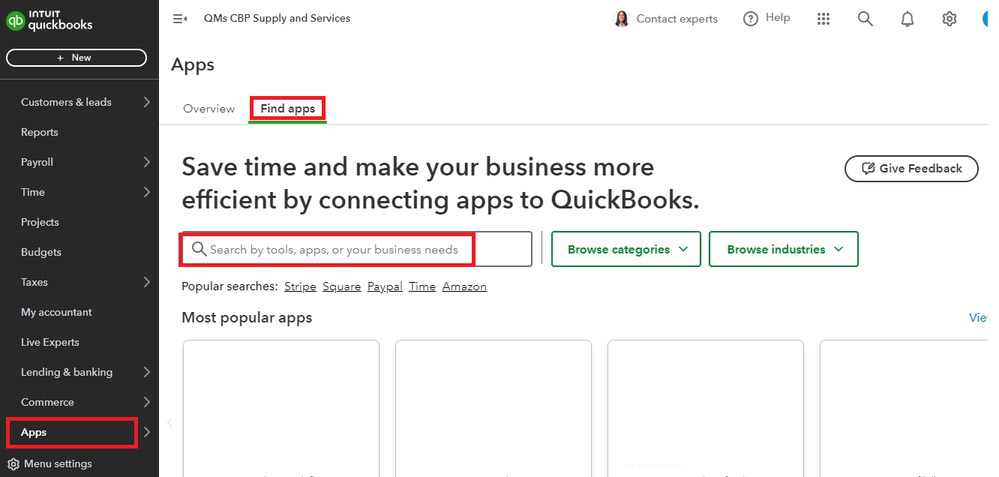The width and height of the screenshot is (999, 477).
Task: Click company name QMs CBP Supply and Services
Action: click(x=277, y=18)
